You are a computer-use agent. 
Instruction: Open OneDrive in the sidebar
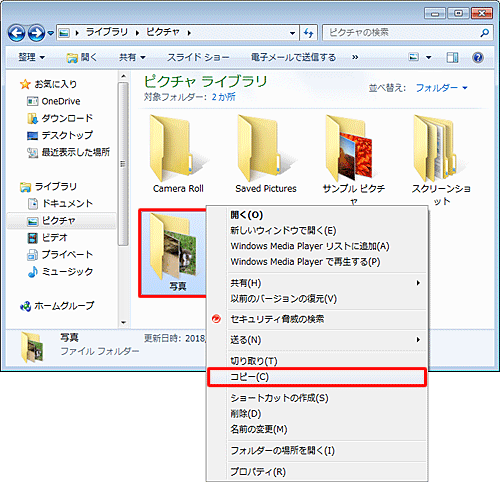click(53, 101)
